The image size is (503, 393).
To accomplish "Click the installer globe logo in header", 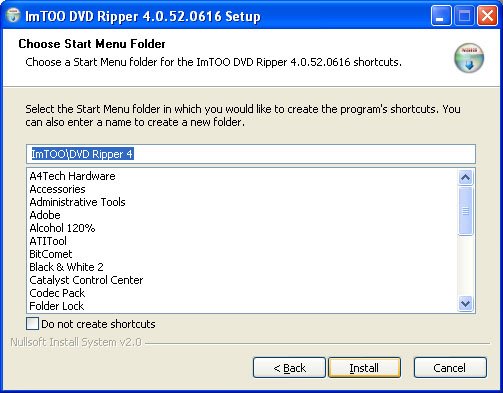I will (x=469, y=58).
